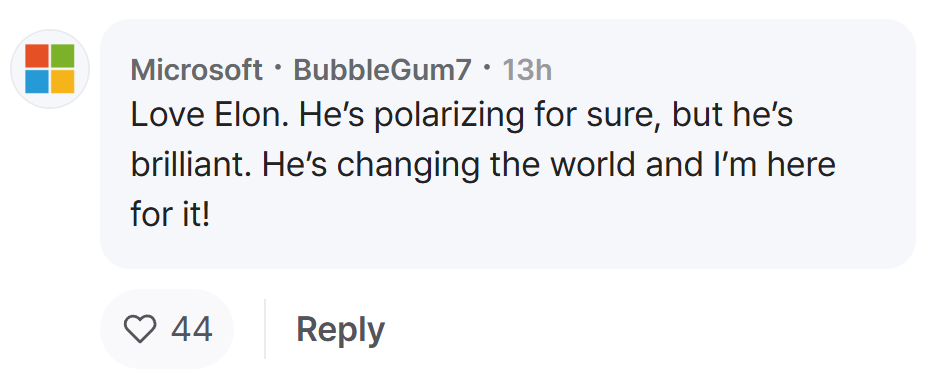Select the circular avatar border
946x387 pixels.
pos(50,69)
